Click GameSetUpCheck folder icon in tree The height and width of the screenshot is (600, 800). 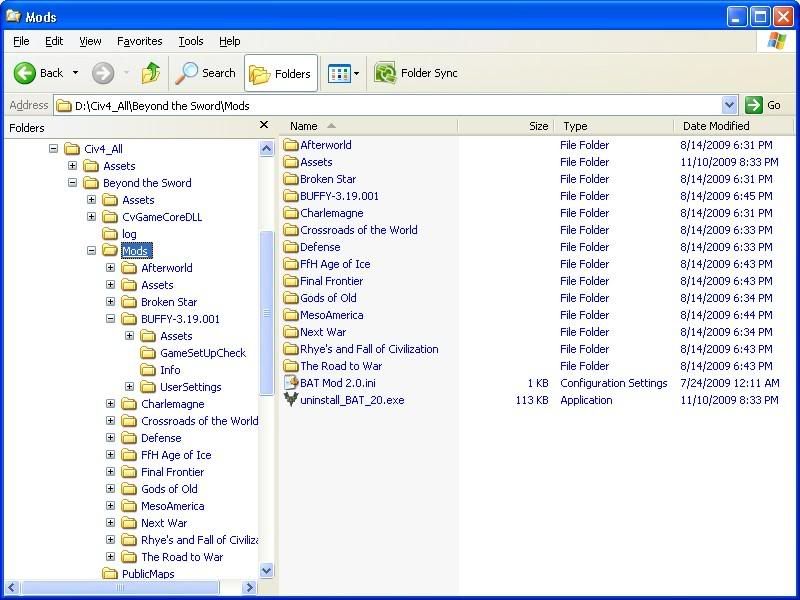click(148, 353)
